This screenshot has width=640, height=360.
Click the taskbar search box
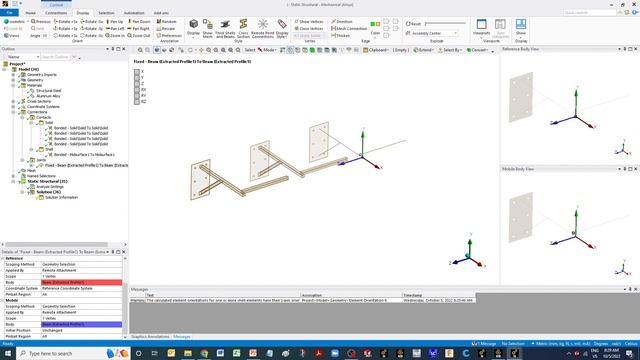73,353
